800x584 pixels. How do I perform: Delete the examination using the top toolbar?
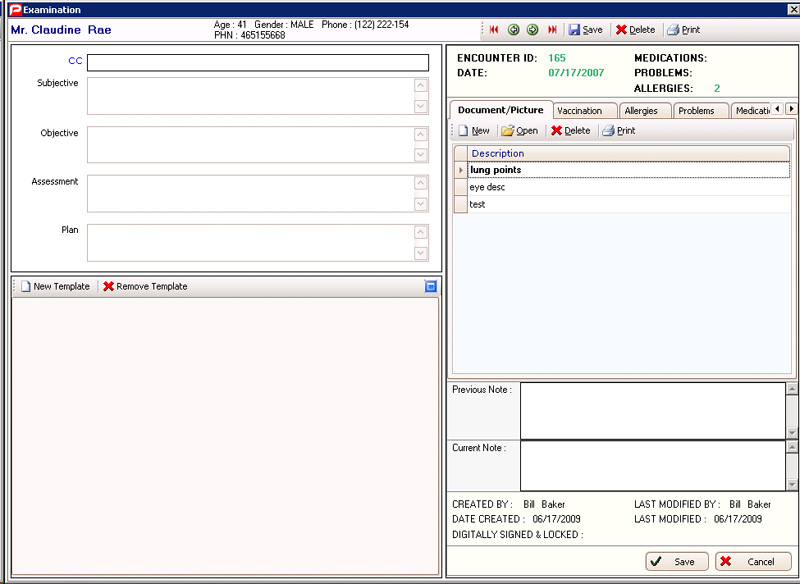(x=635, y=30)
